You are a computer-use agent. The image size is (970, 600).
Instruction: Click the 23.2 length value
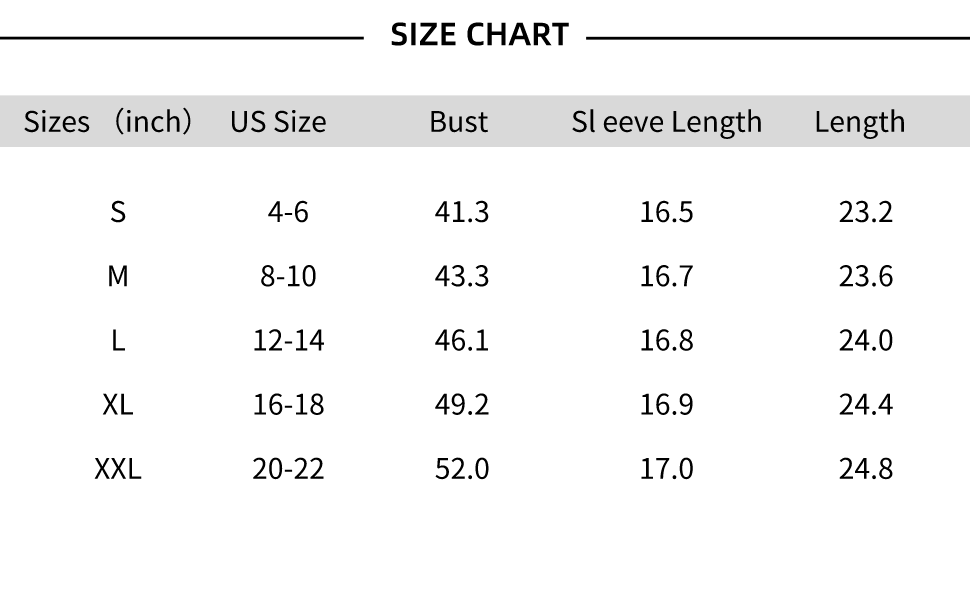865,212
